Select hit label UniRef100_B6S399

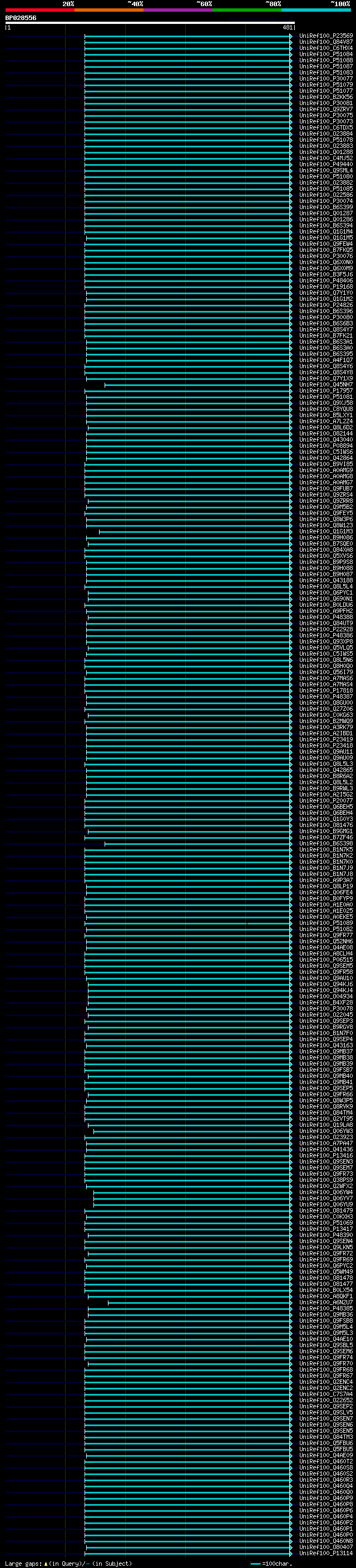point(326,207)
